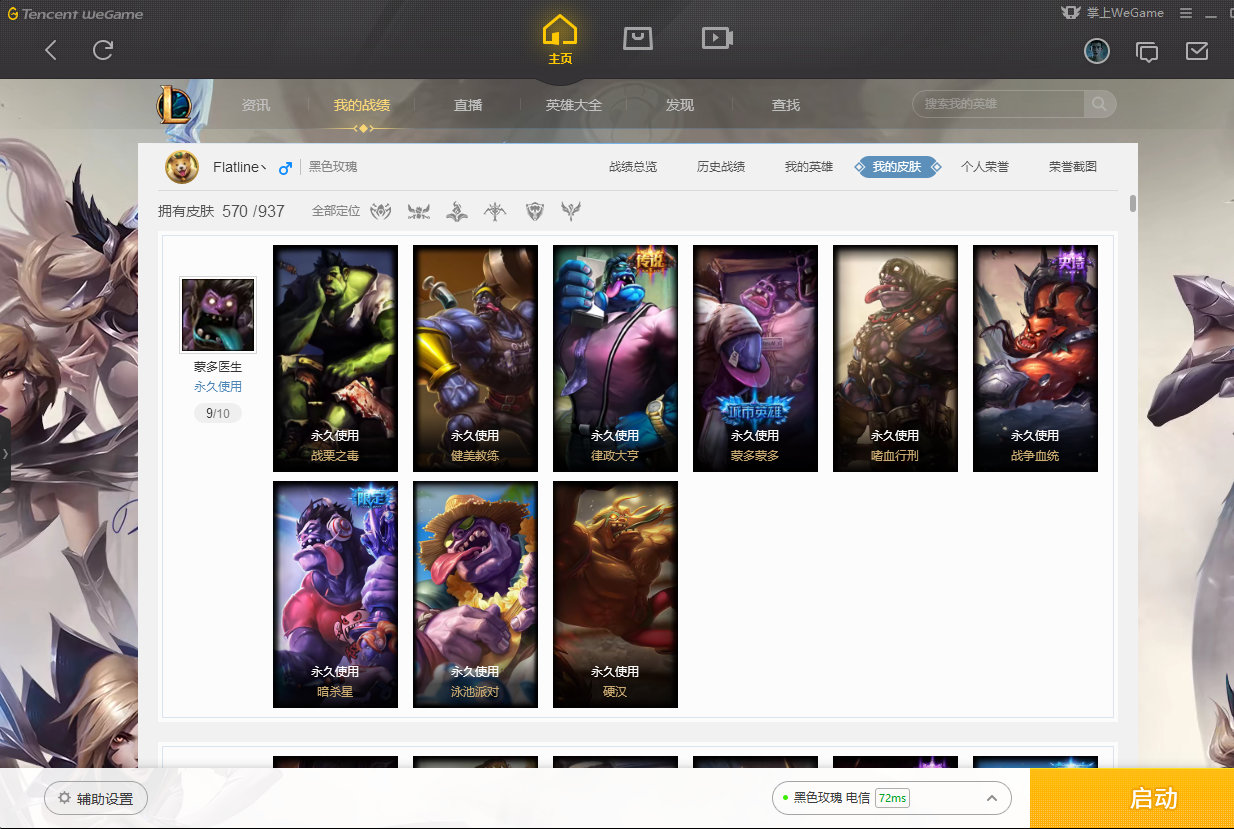Filter skins by mage role icon
Image resolution: width=1234 pixels, height=829 pixels.
tap(457, 211)
